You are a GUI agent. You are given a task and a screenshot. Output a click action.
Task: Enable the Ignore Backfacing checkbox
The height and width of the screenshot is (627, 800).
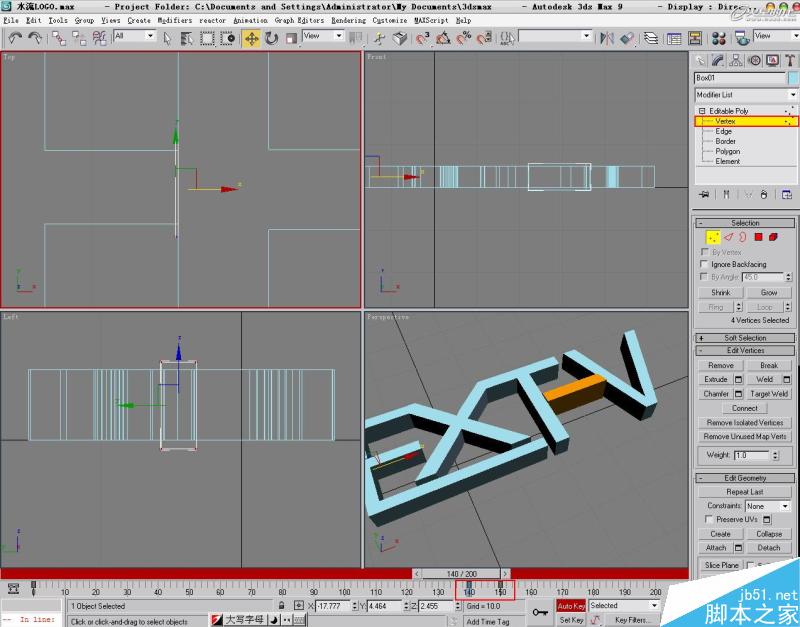click(x=703, y=264)
